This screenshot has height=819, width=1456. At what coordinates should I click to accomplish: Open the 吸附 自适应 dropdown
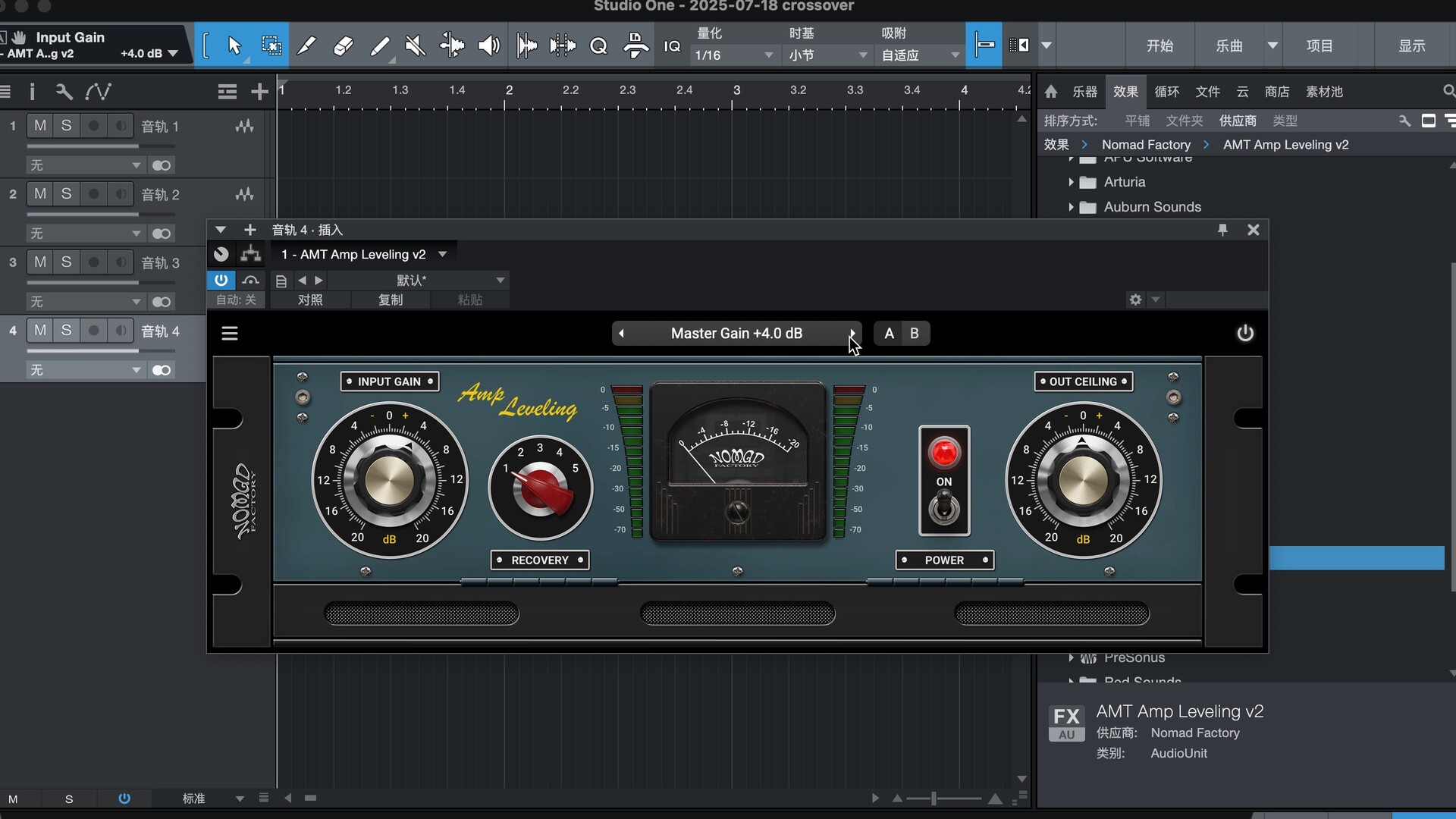pyautogui.click(x=920, y=55)
